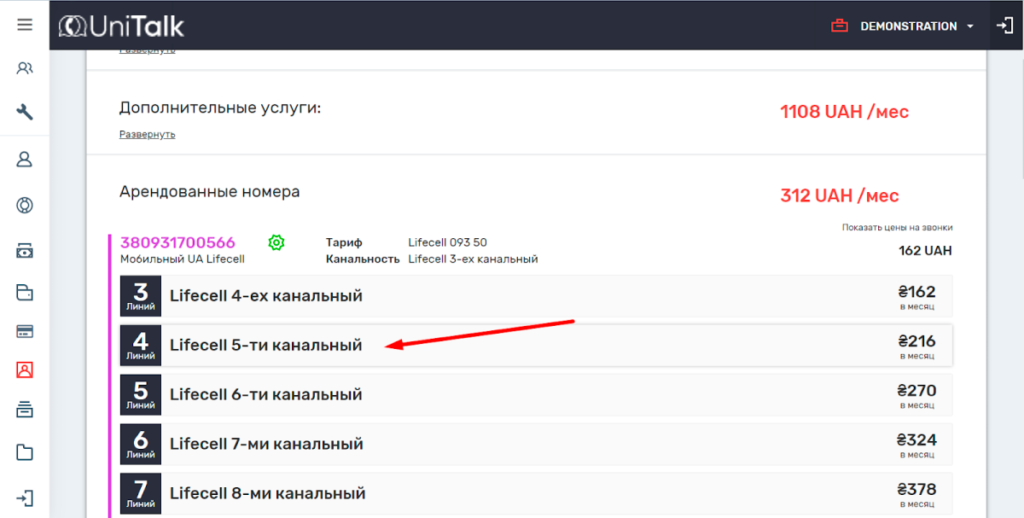Click the phone number 380931700566
The image size is (1024, 518).
(178, 242)
